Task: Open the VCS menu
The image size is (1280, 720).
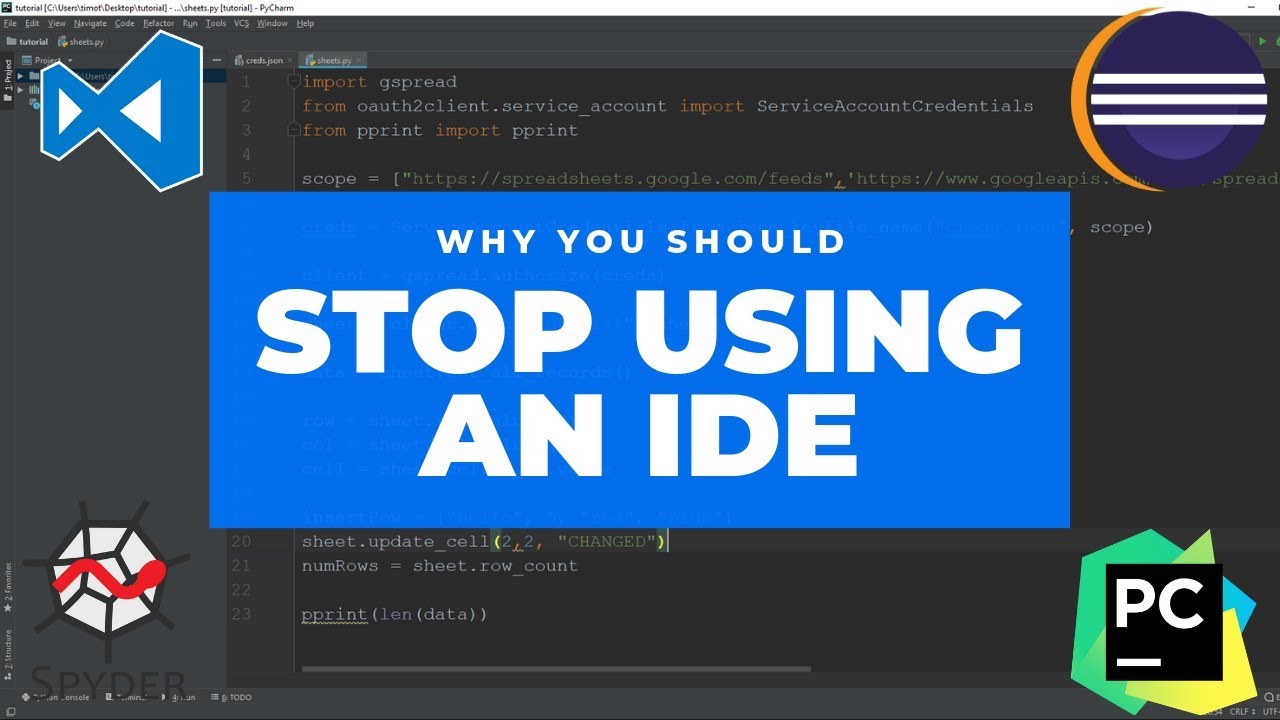Action: 241,23
